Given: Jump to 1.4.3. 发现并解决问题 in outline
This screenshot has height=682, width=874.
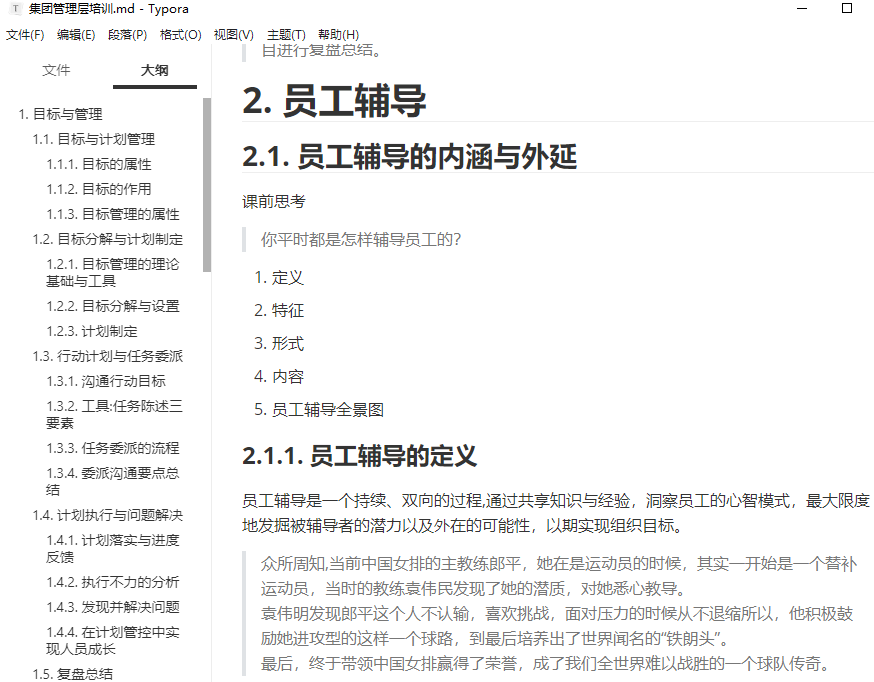Looking at the screenshot, I should point(113,607).
